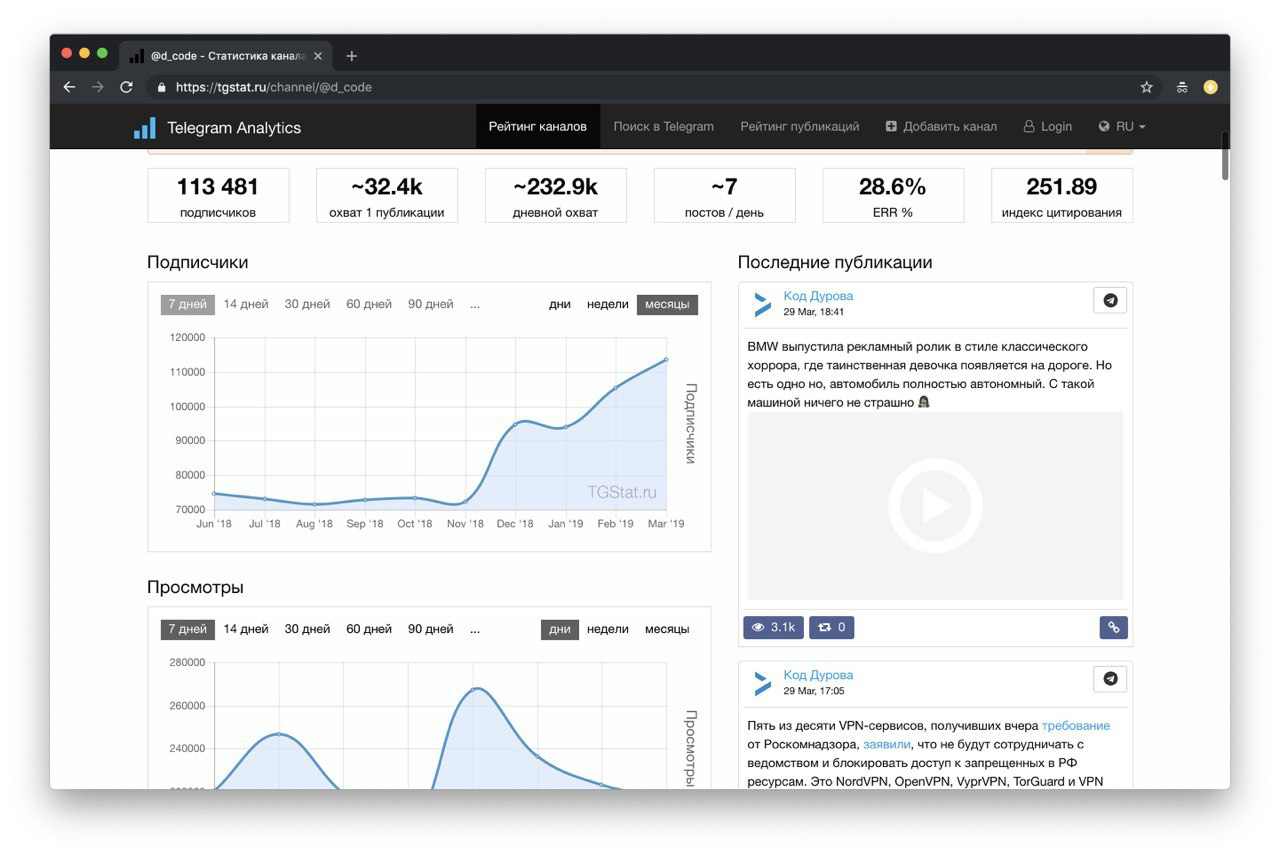
Task: Open the Код Дурова link on the 17:05 post
Action: click(x=818, y=675)
